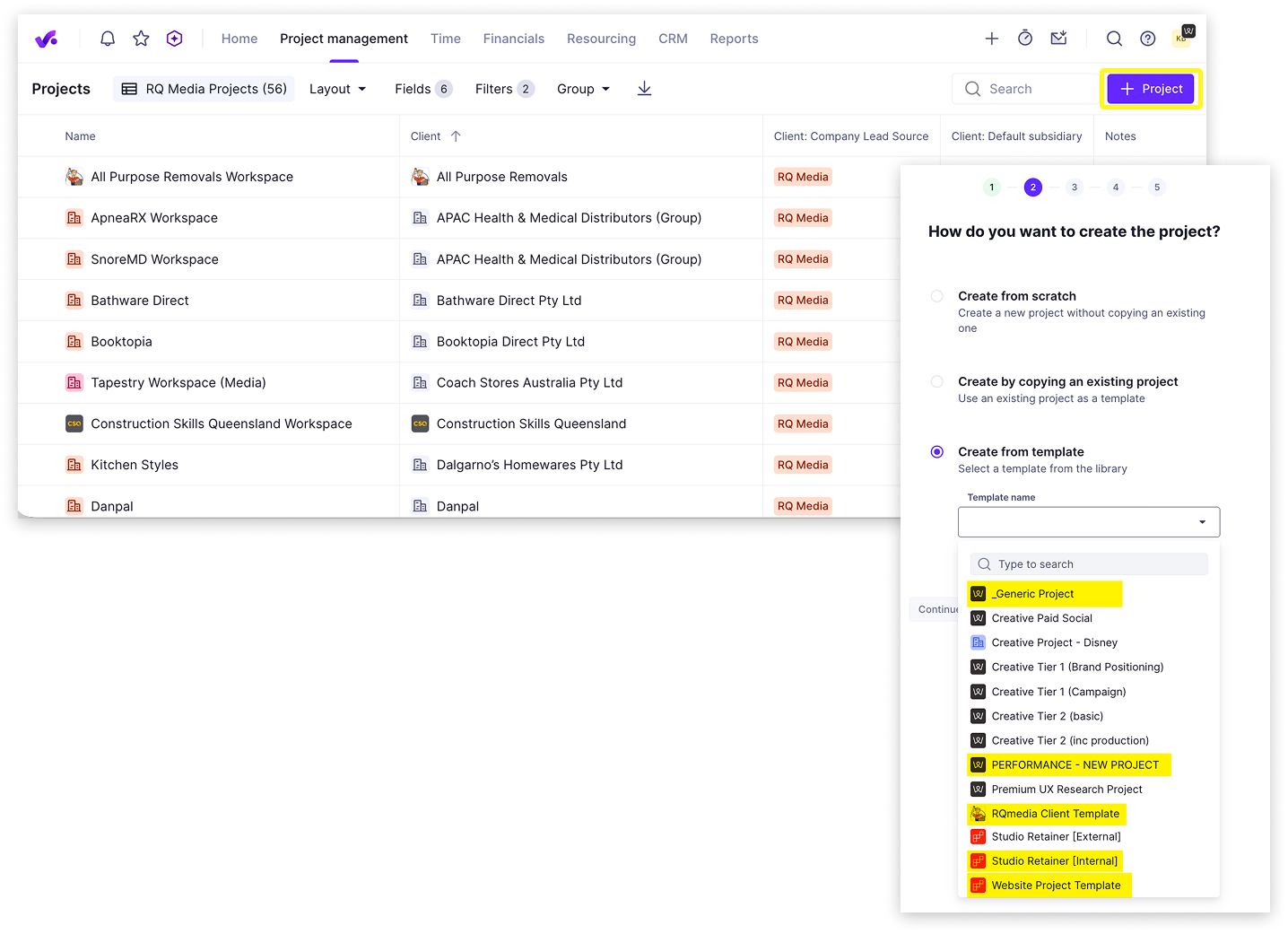
Task: Open the SnoreMD Workspace project
Action: click(x=154, y=259)
